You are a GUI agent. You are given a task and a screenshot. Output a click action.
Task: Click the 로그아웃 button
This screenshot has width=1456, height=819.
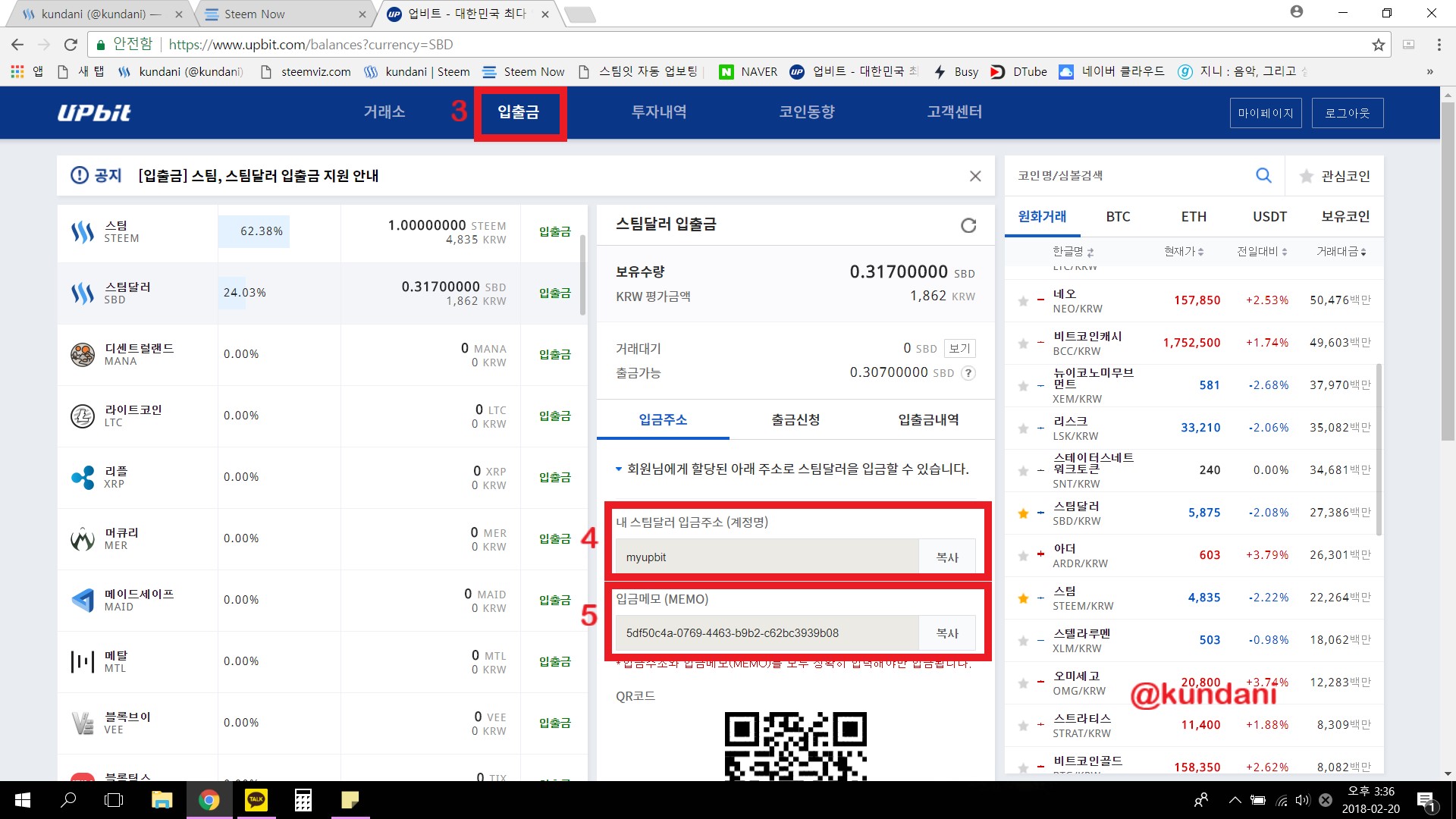tap(1347, 112)
